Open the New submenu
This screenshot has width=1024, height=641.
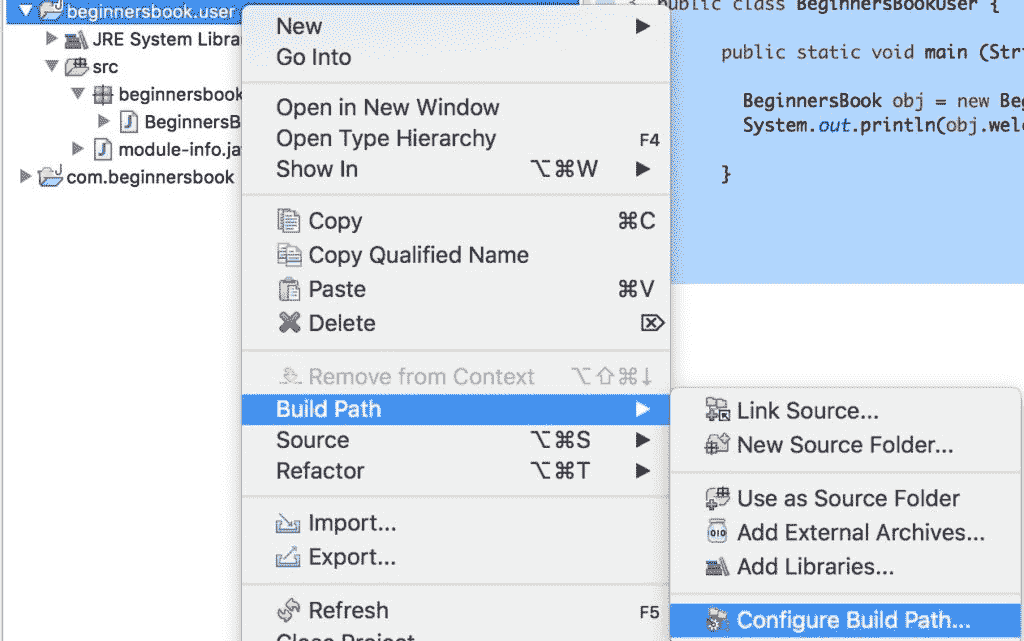300,27
